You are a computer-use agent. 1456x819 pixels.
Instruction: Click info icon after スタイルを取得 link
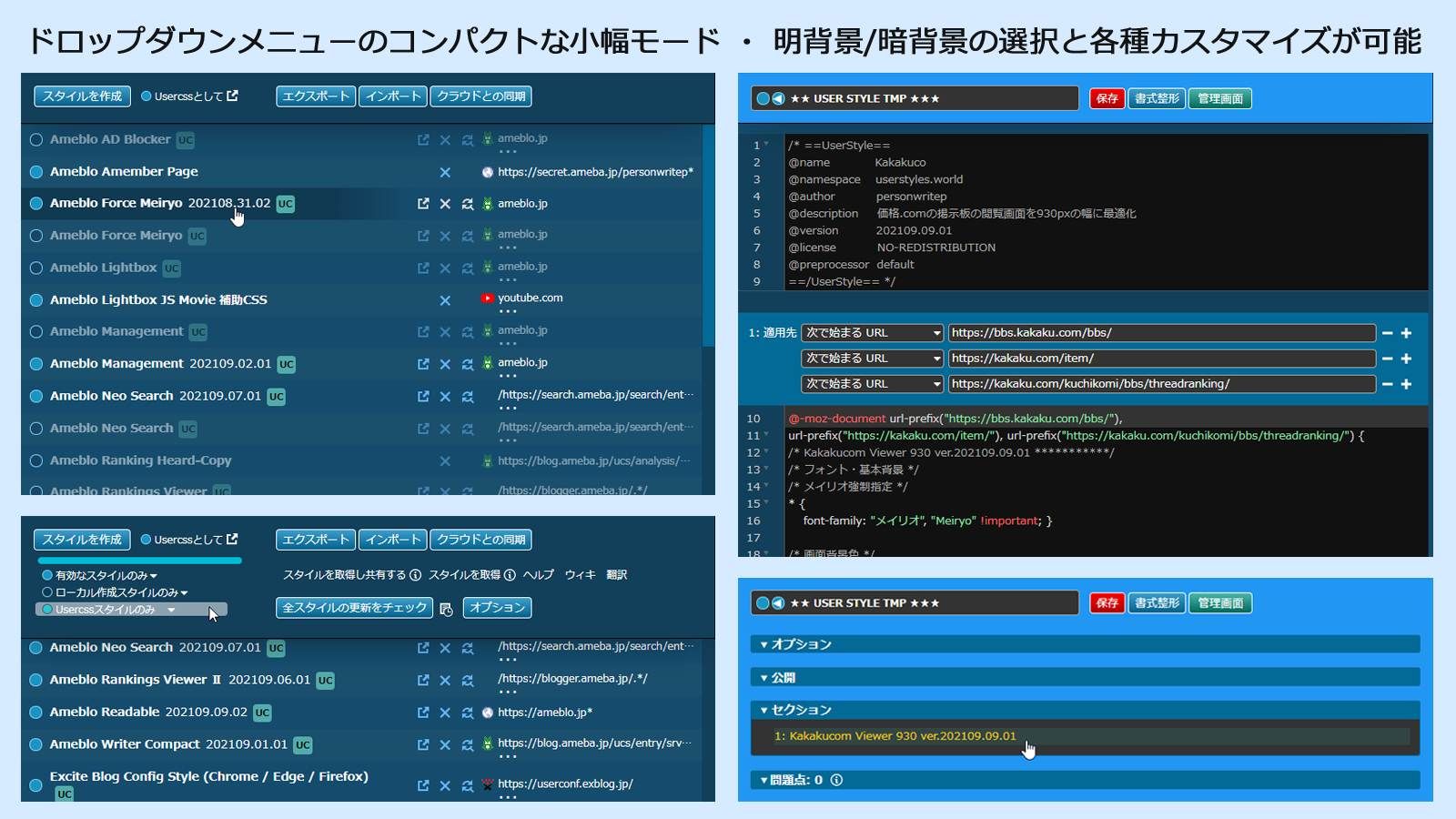pos(510,575)
